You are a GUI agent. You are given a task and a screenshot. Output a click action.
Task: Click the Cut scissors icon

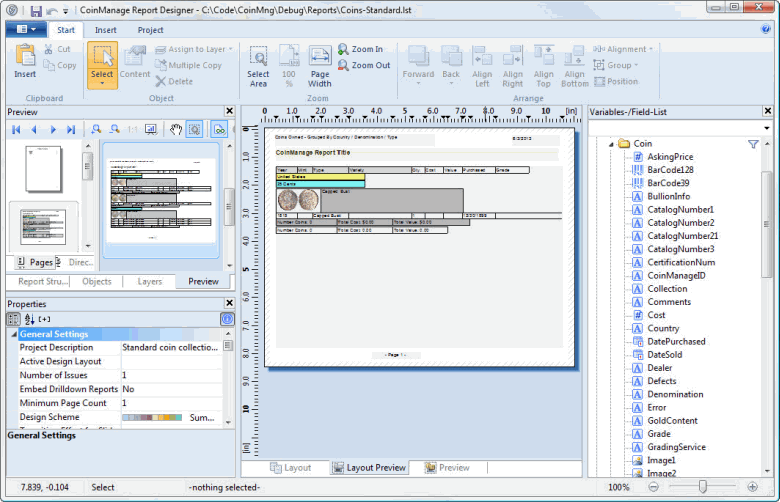[48, 49]
